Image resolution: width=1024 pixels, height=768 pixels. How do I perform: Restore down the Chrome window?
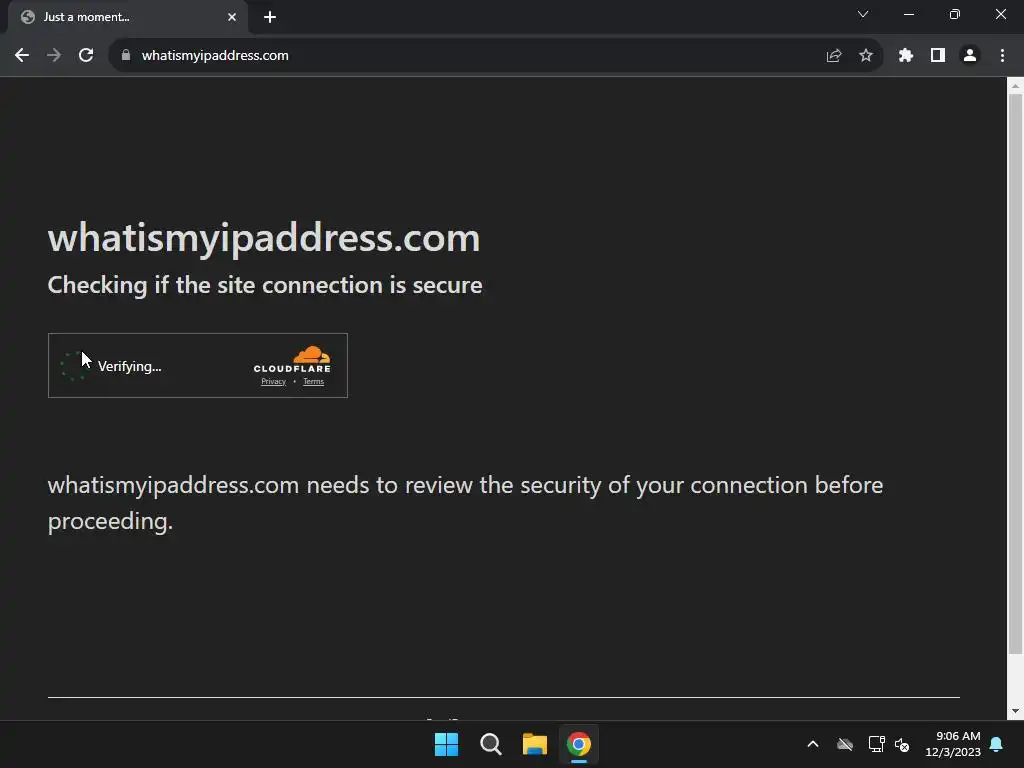point(955,14)
